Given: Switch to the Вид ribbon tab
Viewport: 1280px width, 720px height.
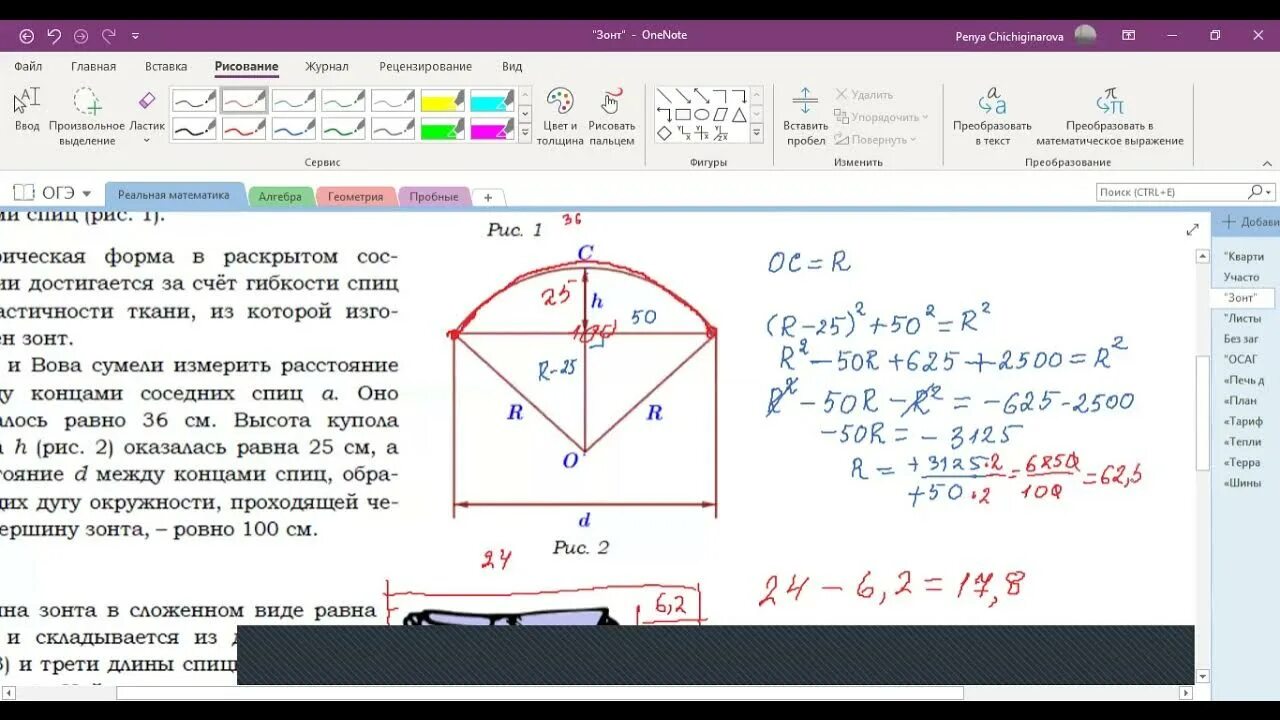Looking at the screenshot, I should click(x=512, y=67).
